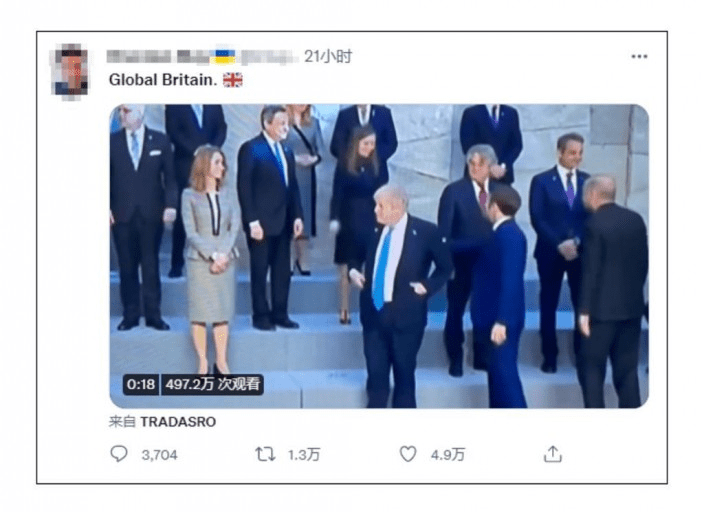704x512 pixels.
Task: Click the 3,704 replies count
Action: [x=159, y=455]
